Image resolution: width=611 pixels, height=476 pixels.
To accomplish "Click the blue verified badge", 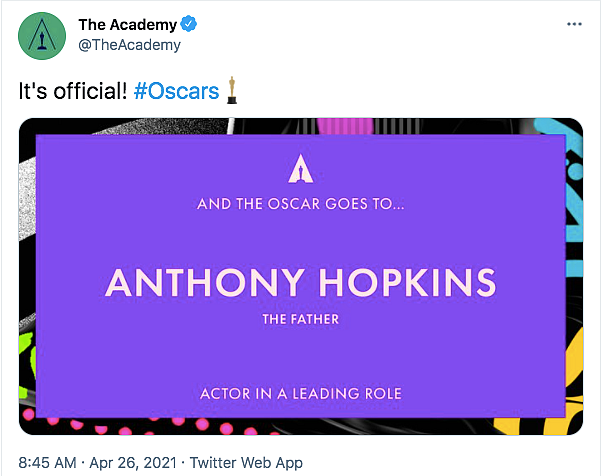I will (x=189, y=24).
